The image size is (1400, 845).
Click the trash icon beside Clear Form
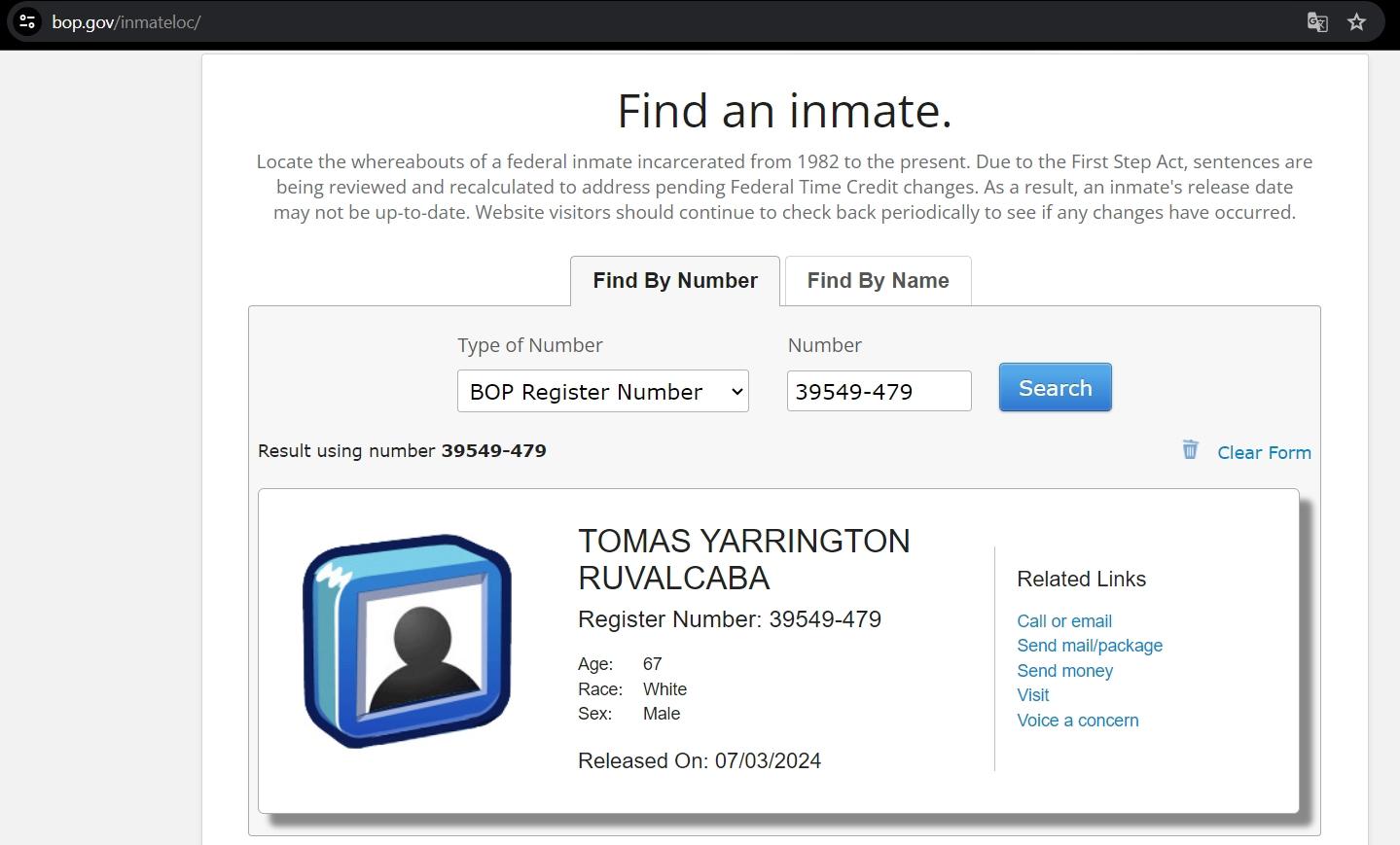pos(1190,449)
